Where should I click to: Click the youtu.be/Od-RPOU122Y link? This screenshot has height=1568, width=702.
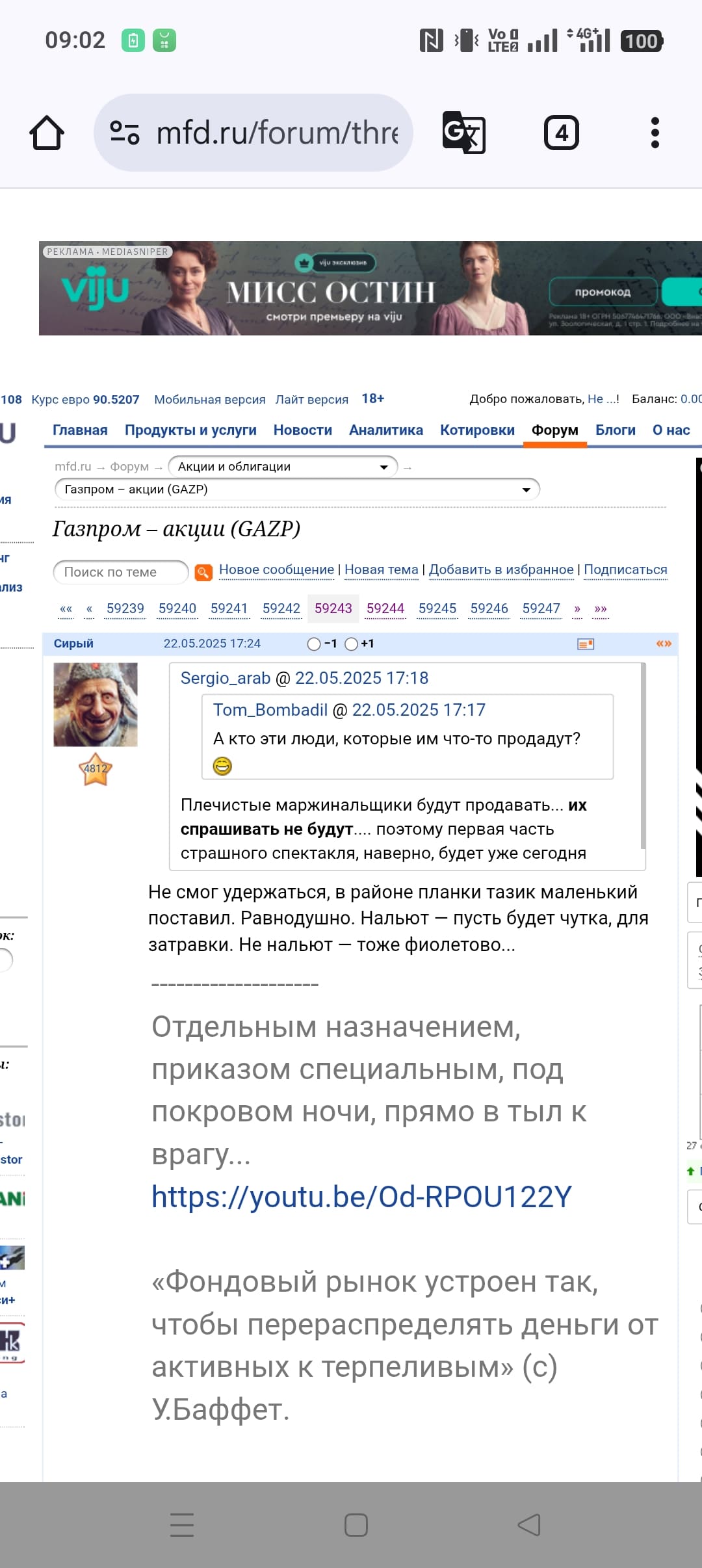tap(361, 1197)
